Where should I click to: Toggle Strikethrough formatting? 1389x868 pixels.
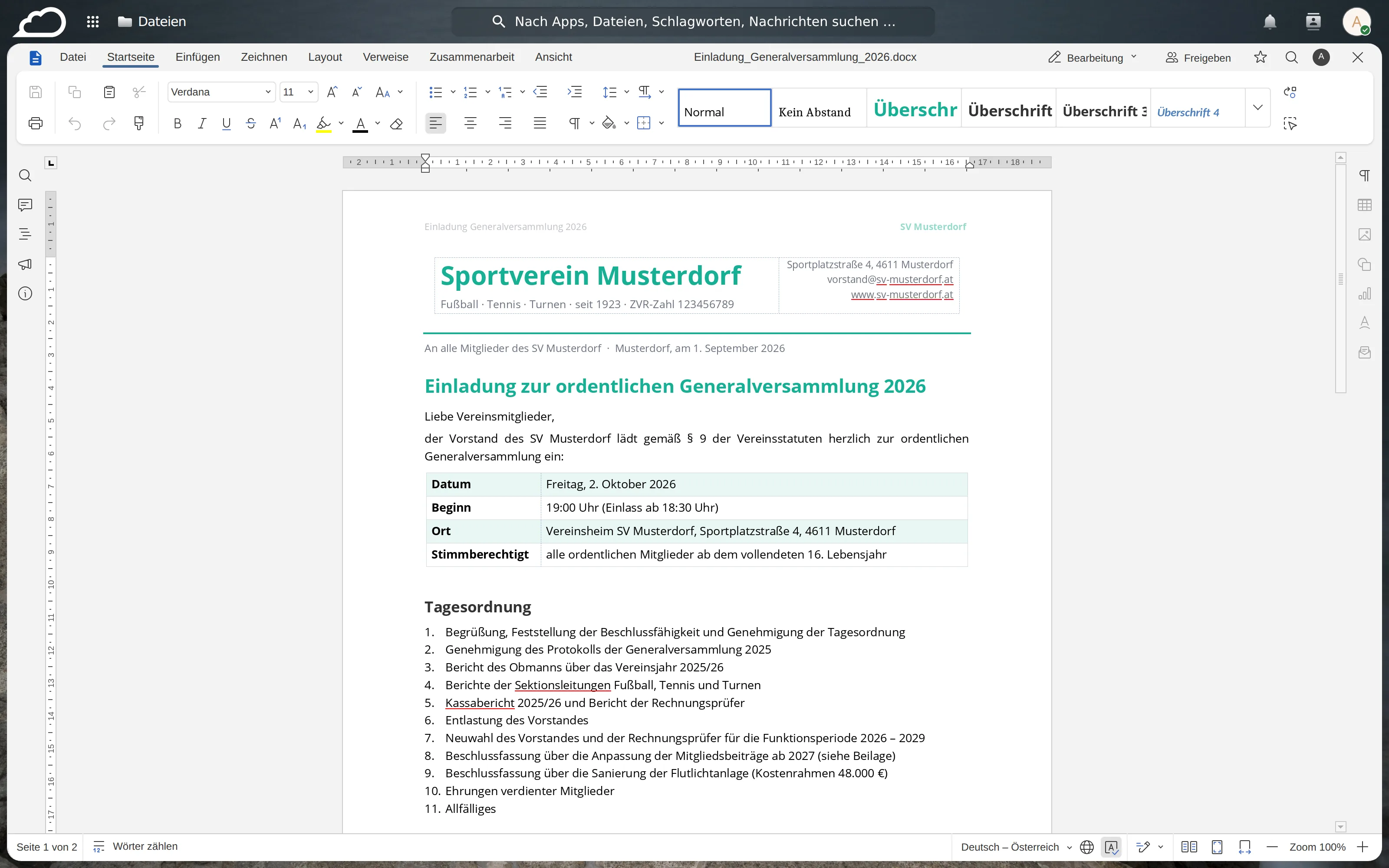(251, 123)
